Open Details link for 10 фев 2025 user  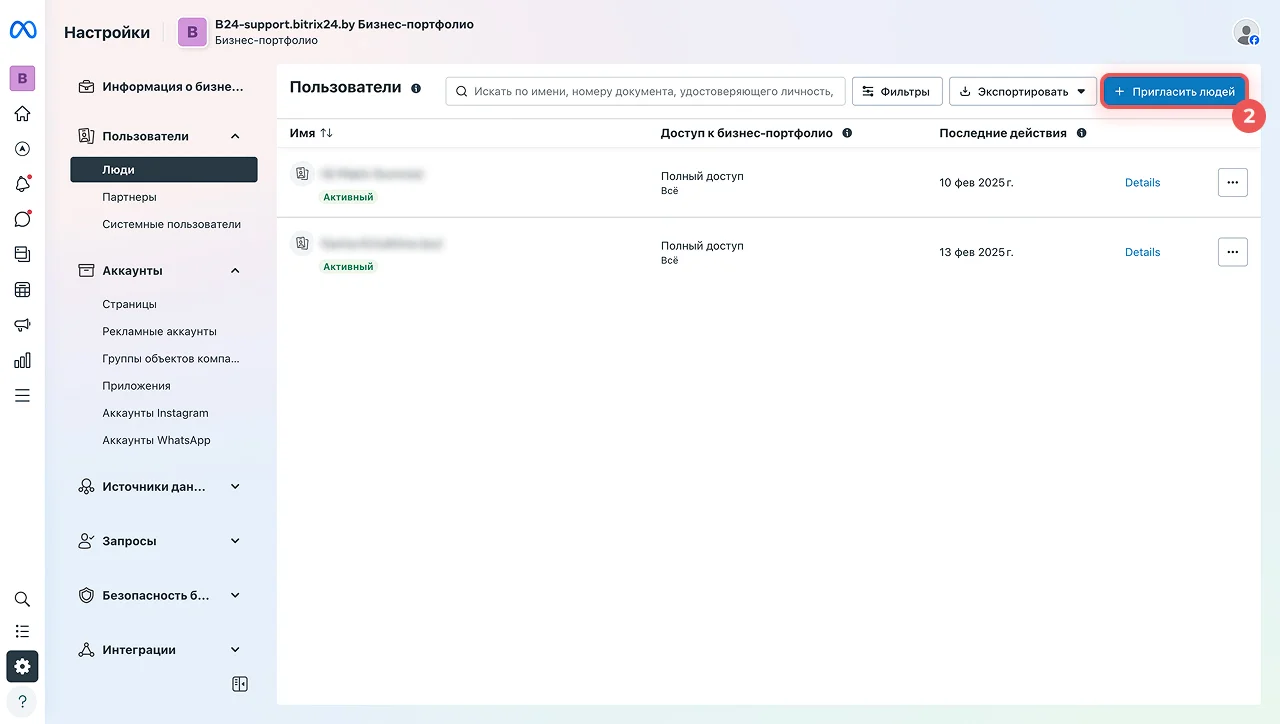click(1142, 183)
